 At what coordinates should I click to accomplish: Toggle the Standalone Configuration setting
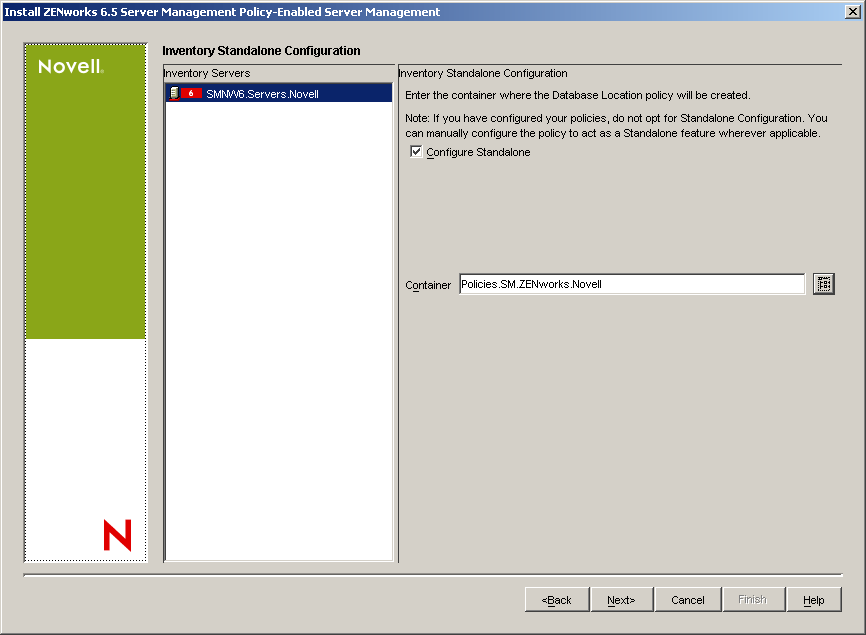click(418, 152)
